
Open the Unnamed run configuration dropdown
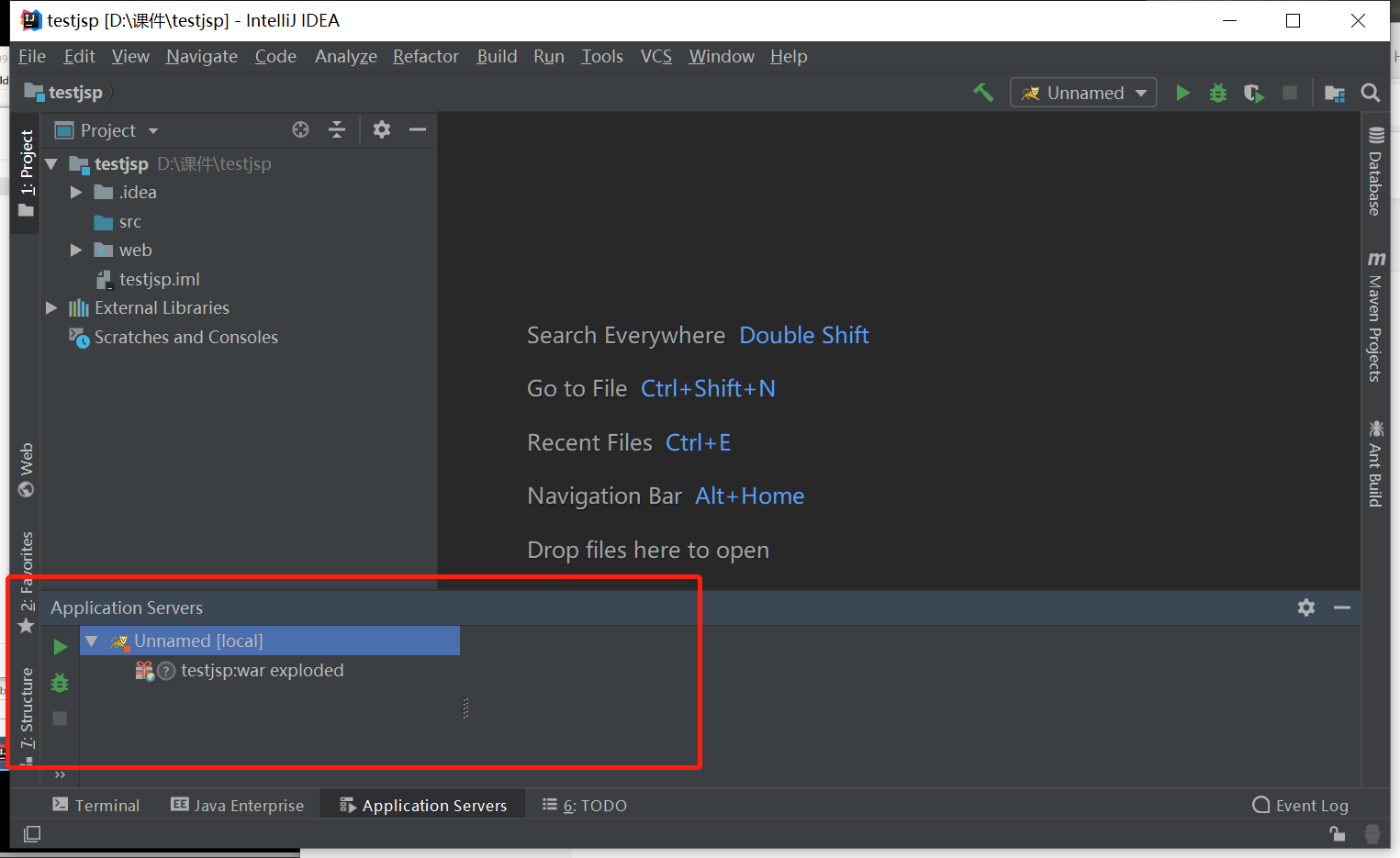1083,93
